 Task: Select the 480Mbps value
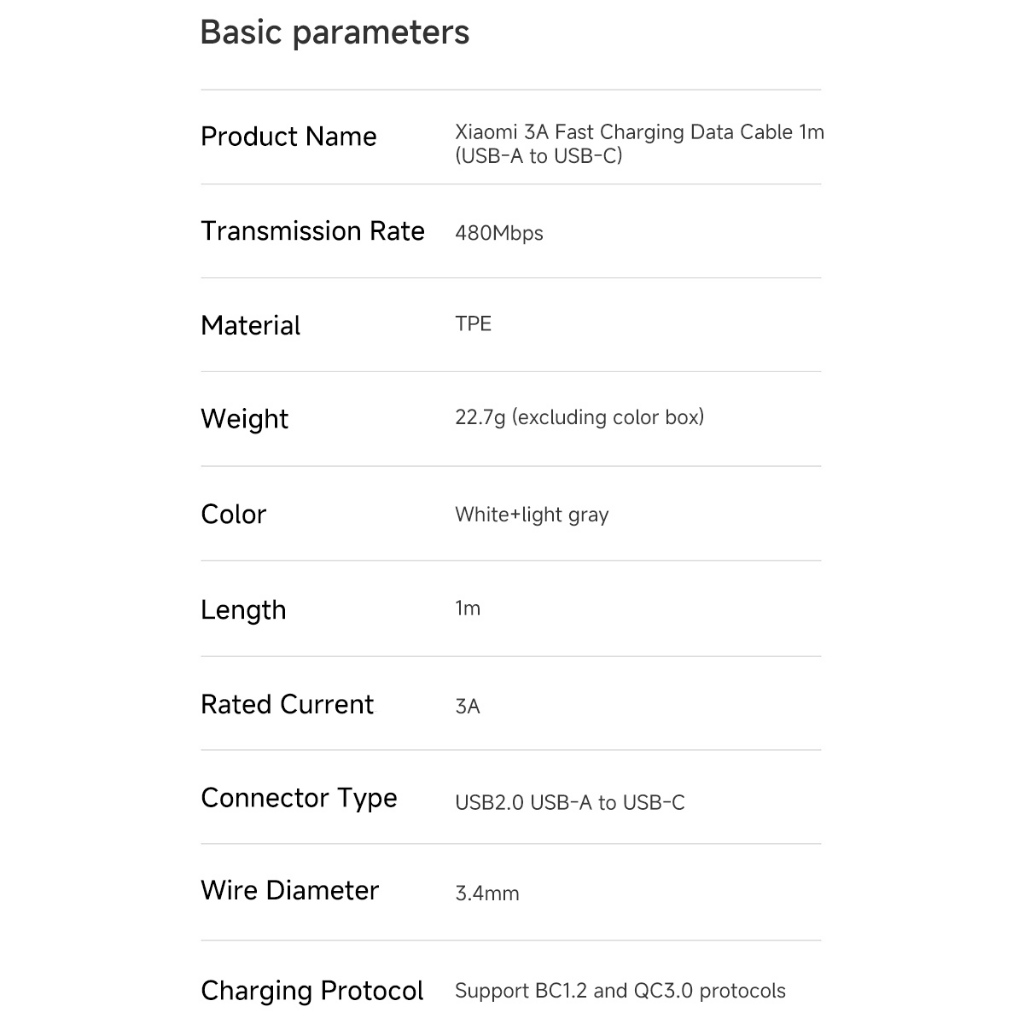point(499,234)
